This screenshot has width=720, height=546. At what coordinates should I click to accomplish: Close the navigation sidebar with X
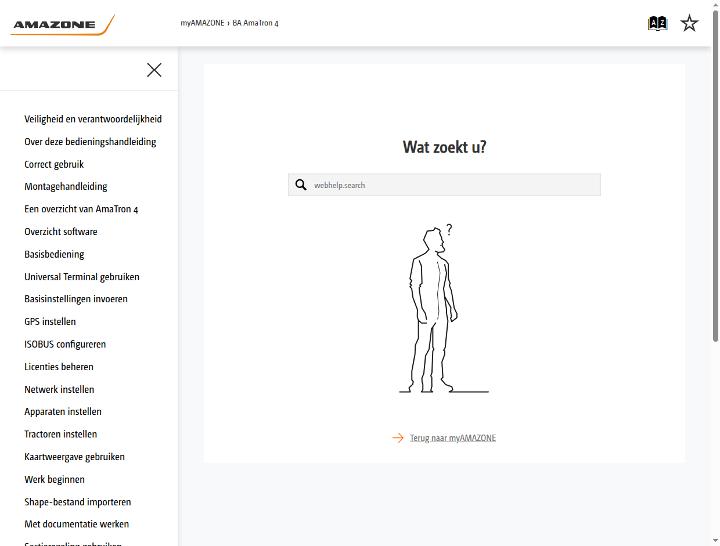[154, 70]
